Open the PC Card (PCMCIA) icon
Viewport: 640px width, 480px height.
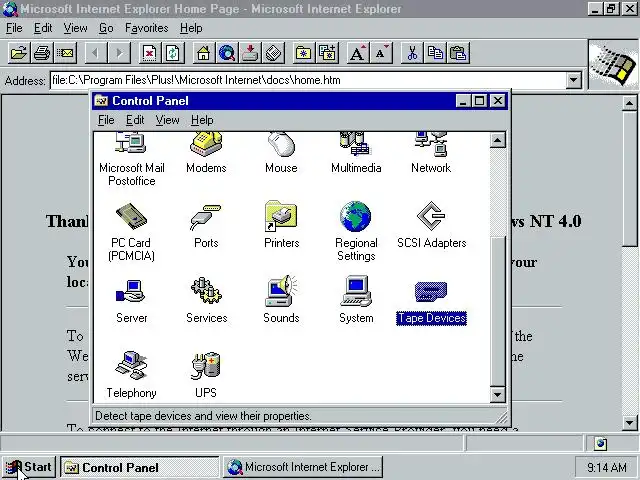[131, 231]
